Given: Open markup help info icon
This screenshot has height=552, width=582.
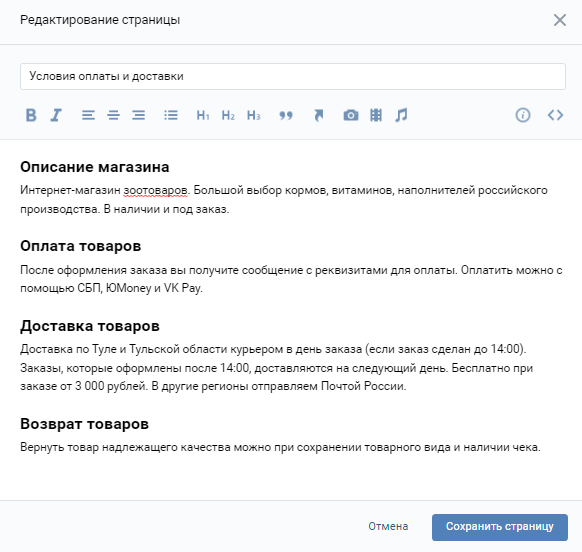Looking at the screenshot, I should 523,115.
